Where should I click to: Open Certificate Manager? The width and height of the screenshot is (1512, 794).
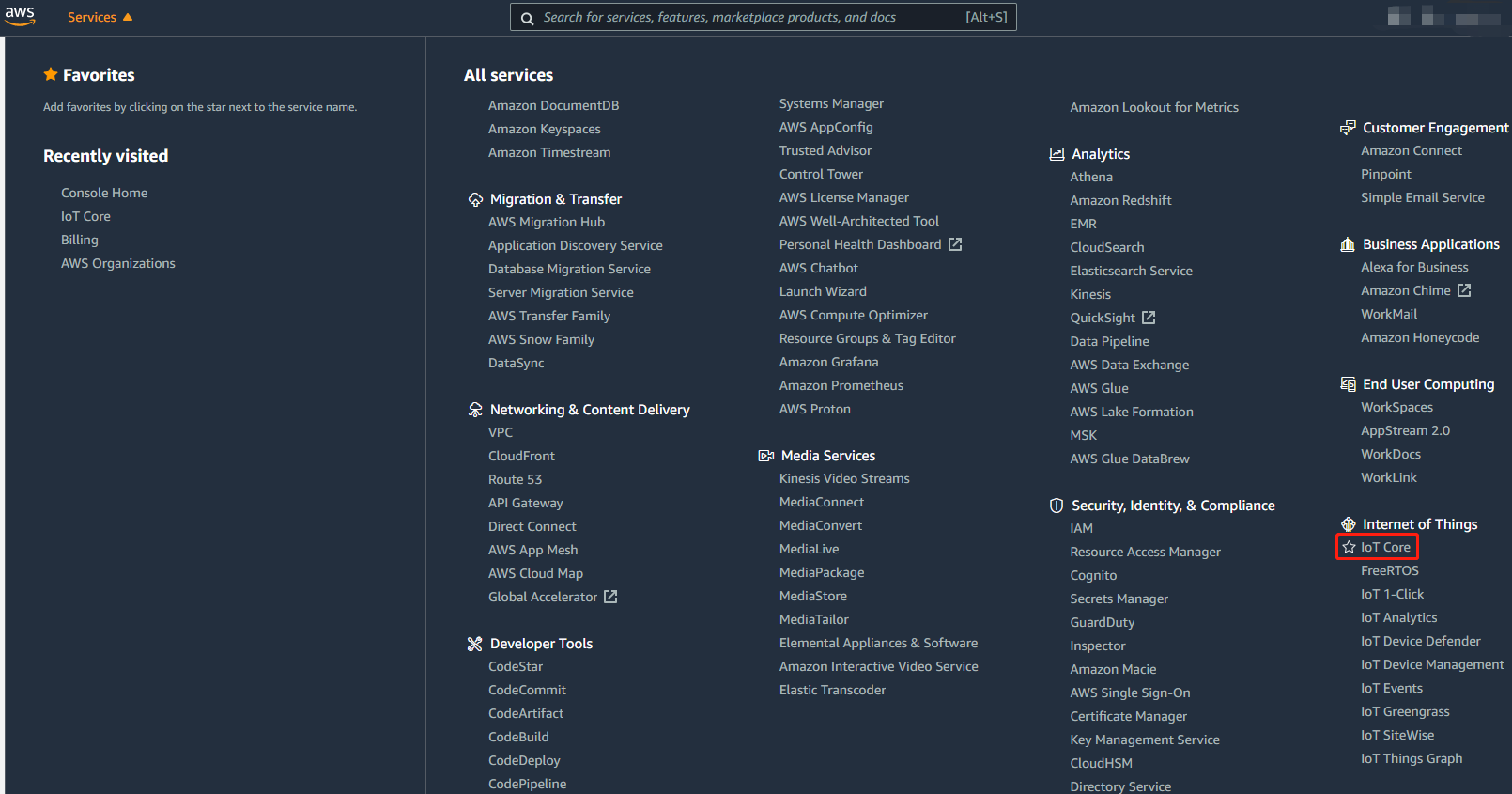(1129, 716)
